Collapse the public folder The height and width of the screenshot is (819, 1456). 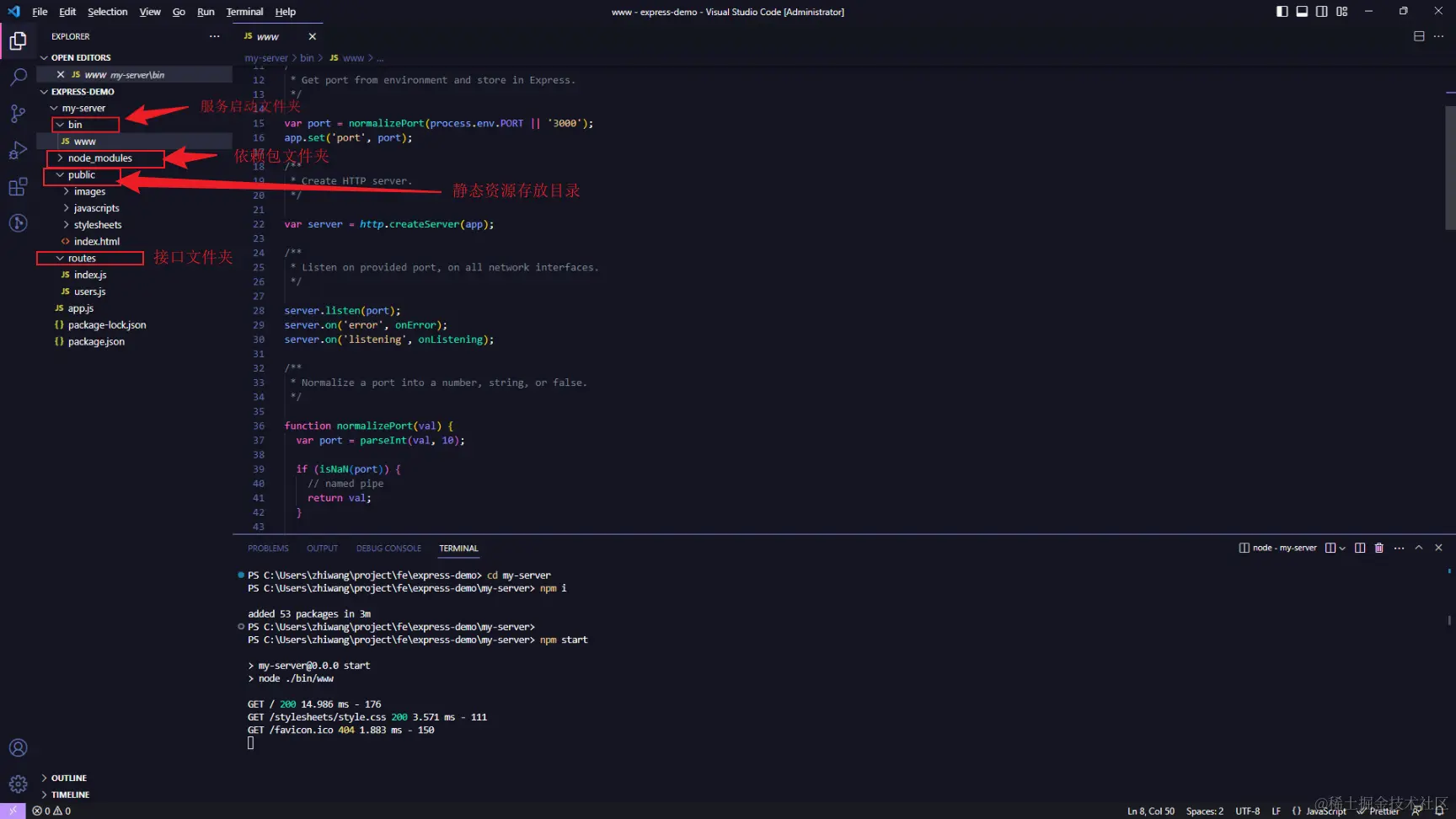(x=81, y=174)
